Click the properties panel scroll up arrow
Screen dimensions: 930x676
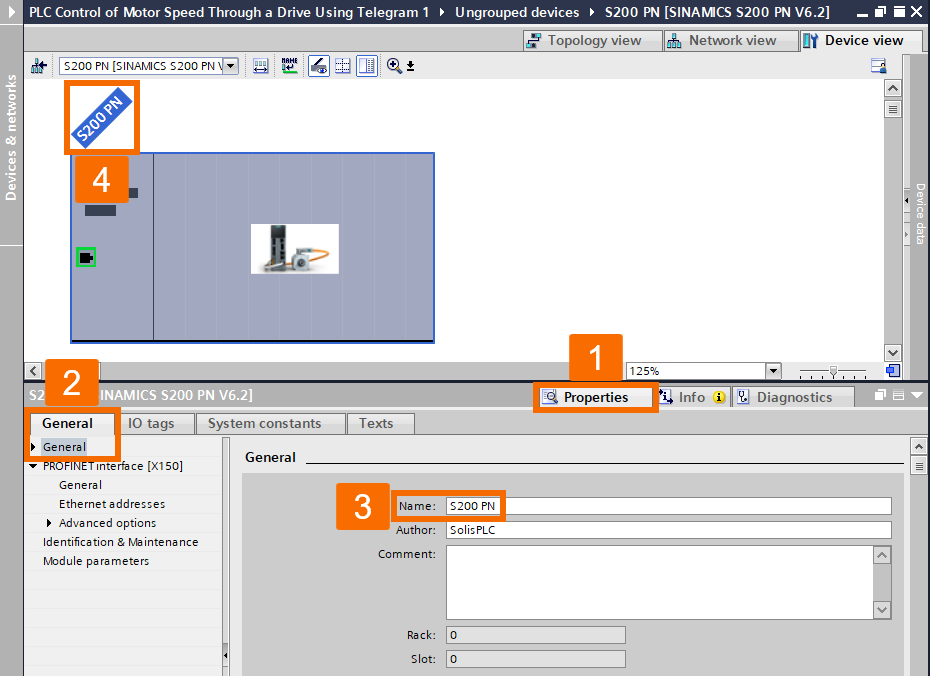[x=919, y=446]
